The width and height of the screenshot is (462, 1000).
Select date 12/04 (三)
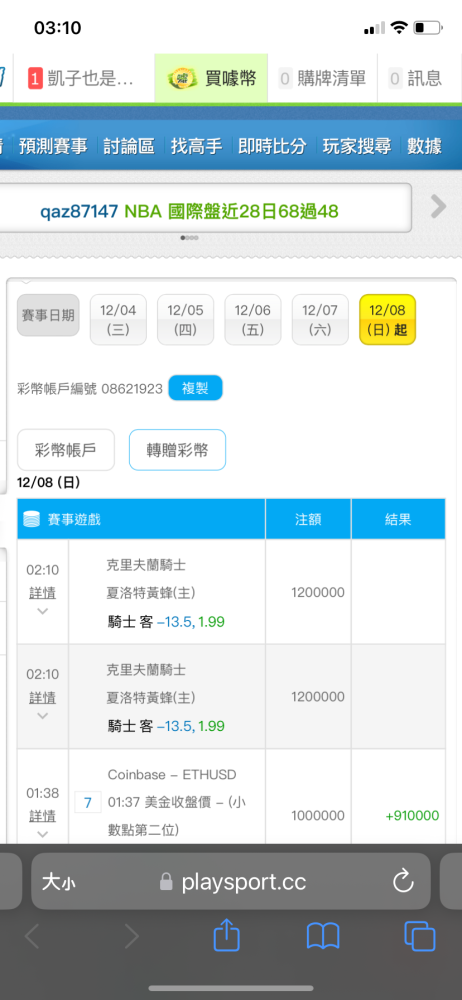pos(118,320)
